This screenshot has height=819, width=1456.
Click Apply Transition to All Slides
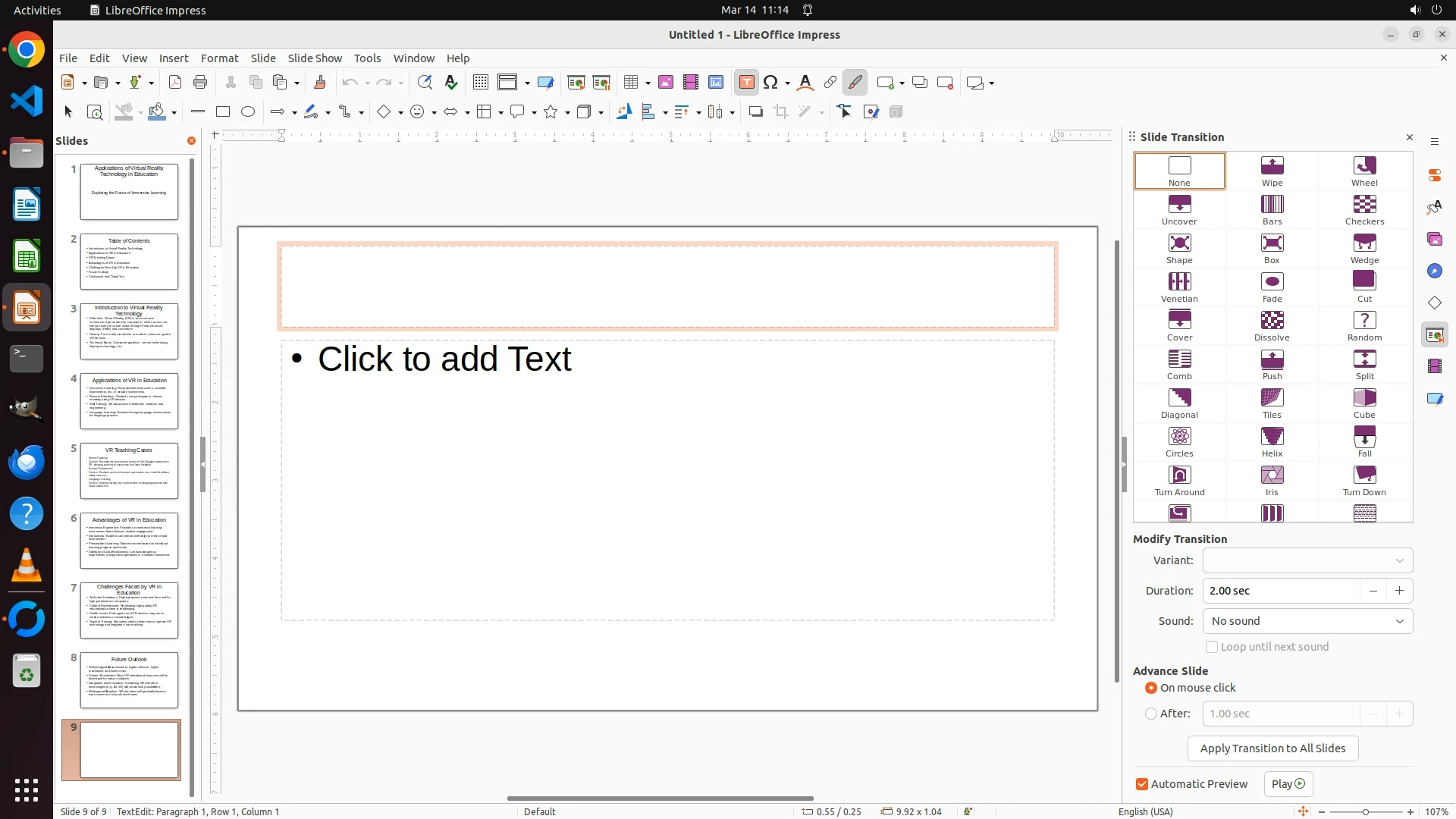tap(1272, 748)
